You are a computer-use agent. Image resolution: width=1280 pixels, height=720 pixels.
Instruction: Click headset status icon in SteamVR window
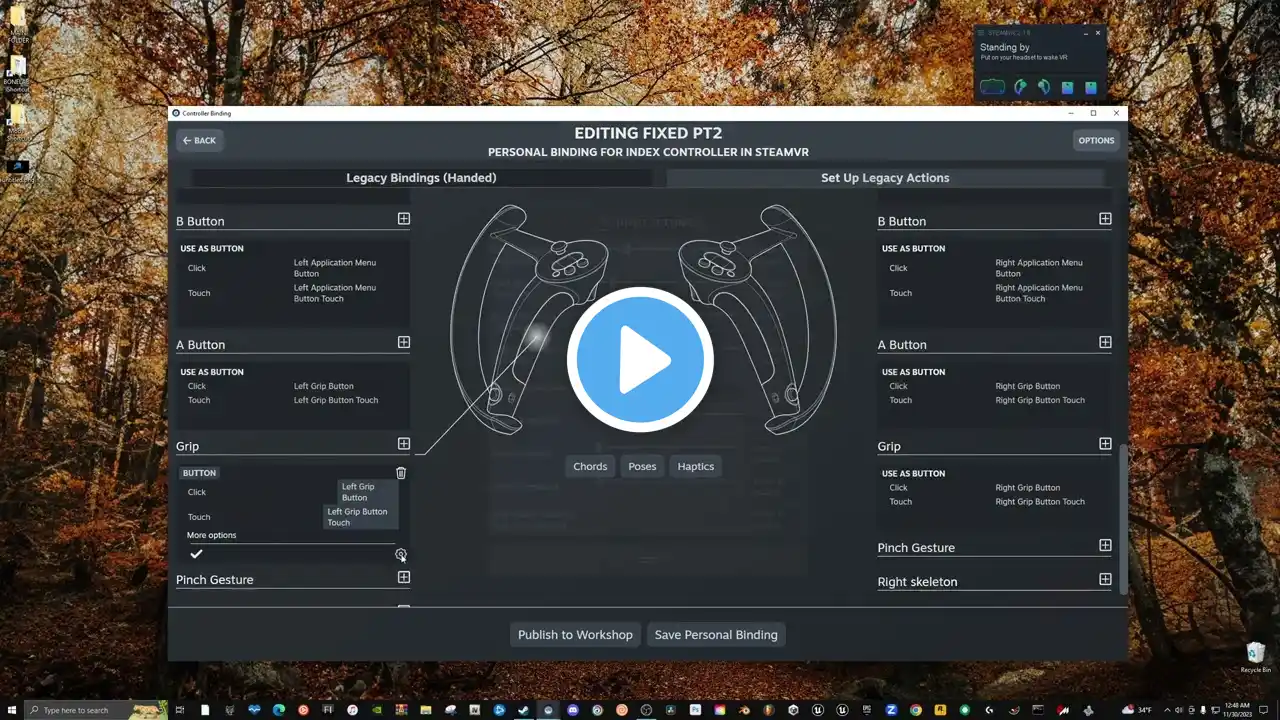click(x=992, y=87)
